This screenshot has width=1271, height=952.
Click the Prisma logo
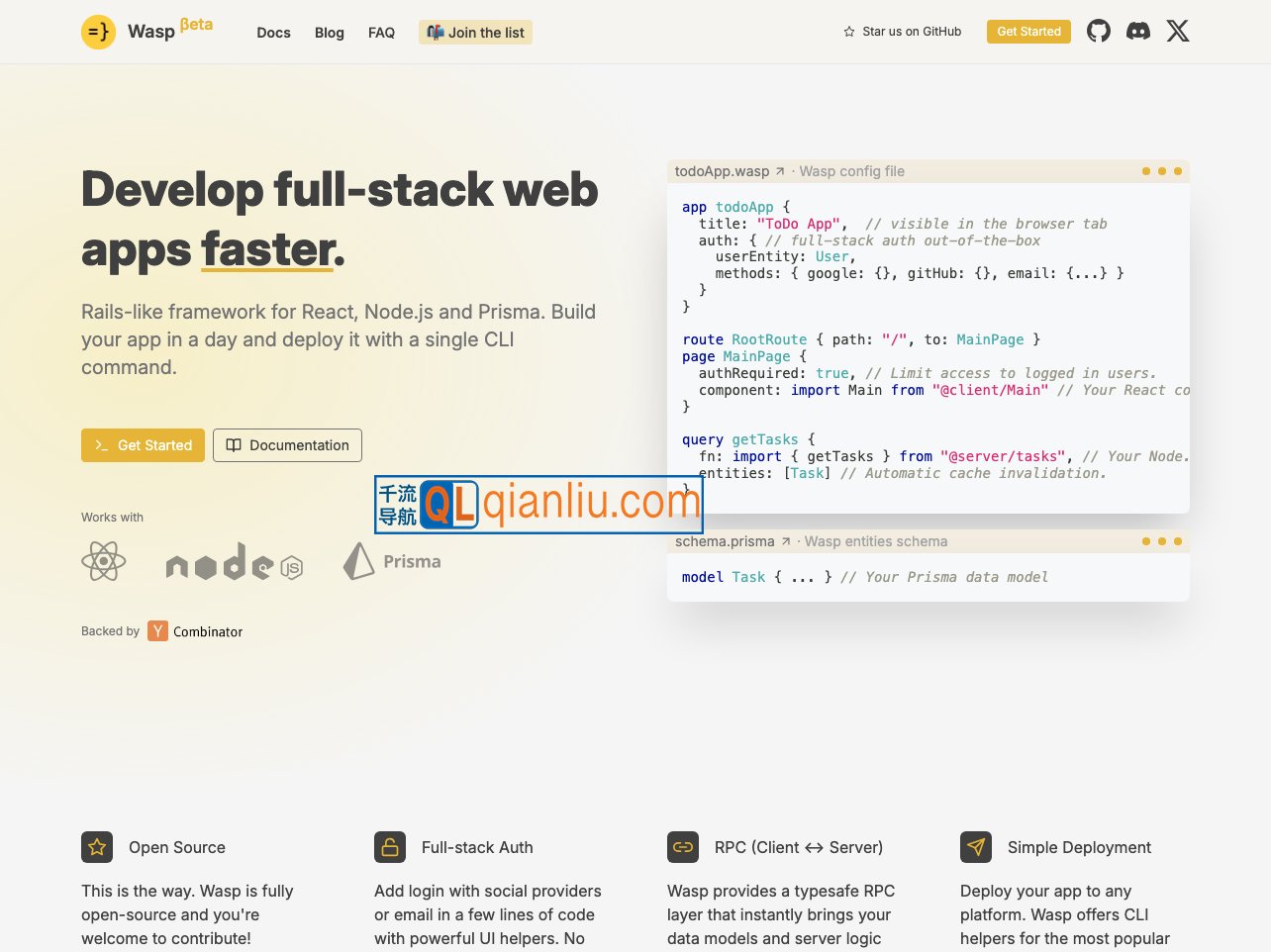point(392,561)
